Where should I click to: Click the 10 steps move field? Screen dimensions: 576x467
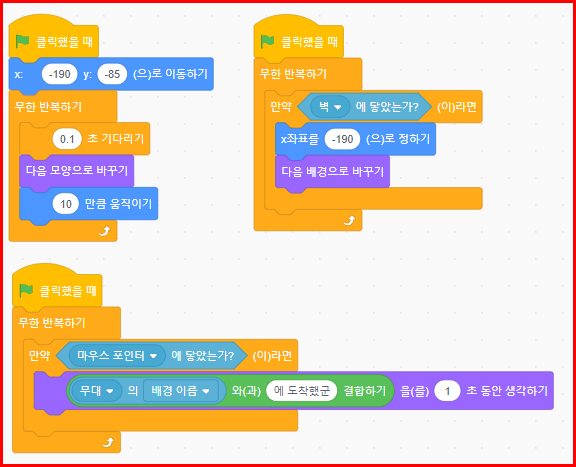pyautogui.click(x=66, y=204)
